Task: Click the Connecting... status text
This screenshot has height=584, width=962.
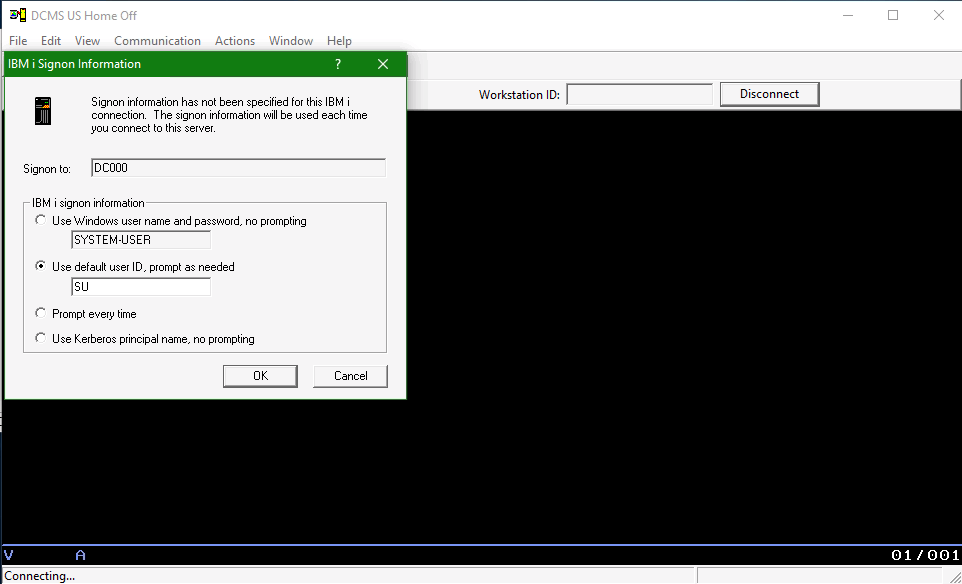Action: pos(39,576)
